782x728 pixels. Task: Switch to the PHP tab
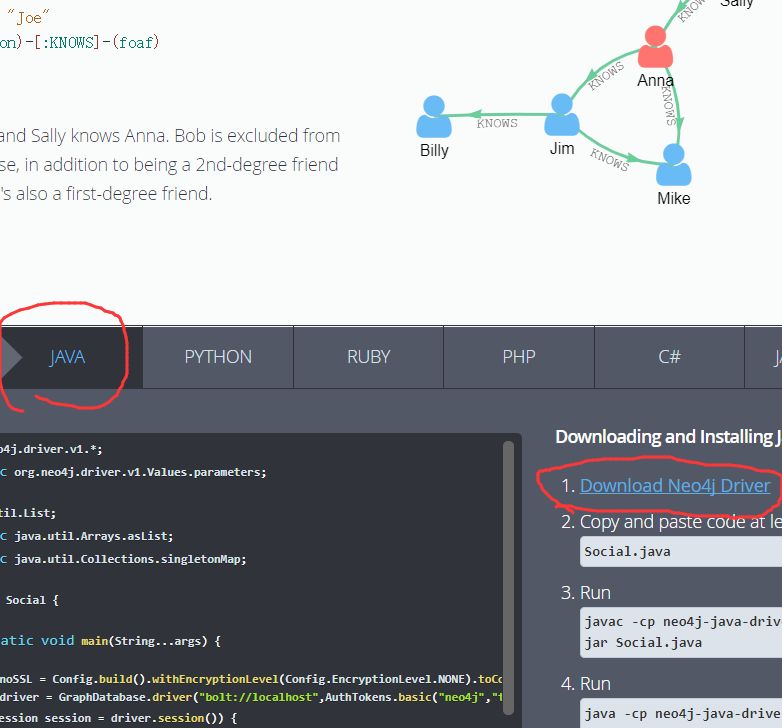click(x=519, y=357)
